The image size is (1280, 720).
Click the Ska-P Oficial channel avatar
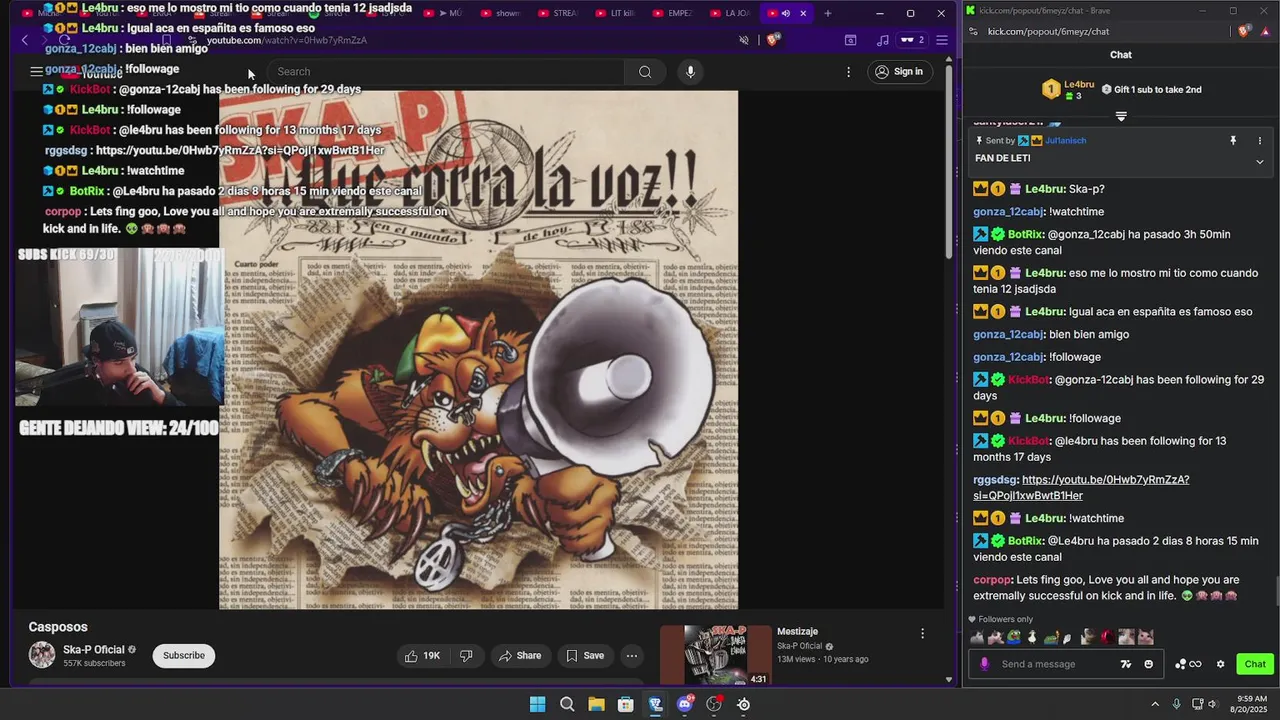tap(42, 655)
